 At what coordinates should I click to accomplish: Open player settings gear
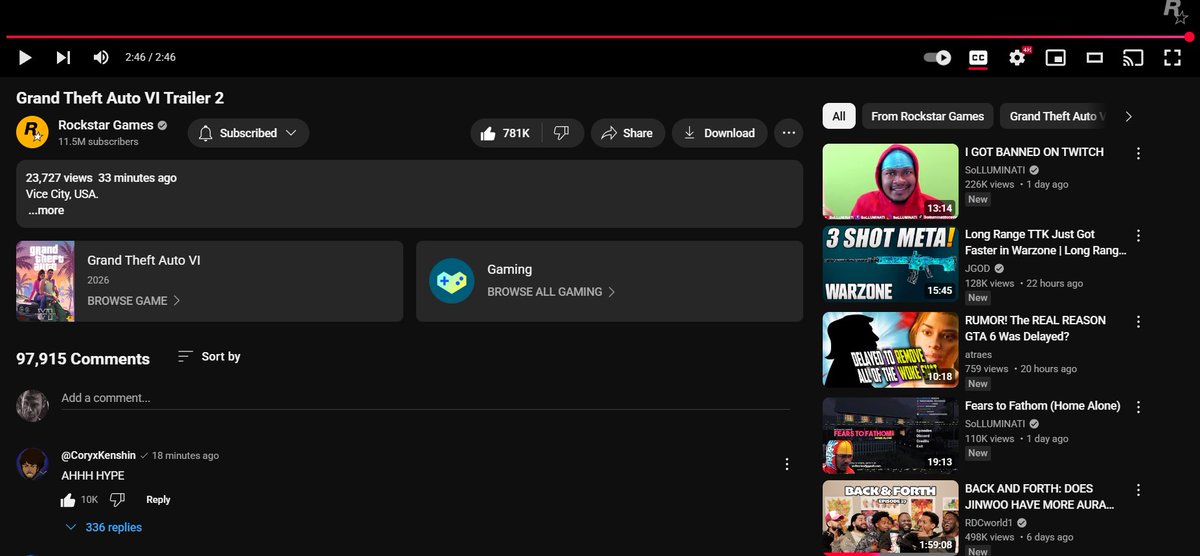[1017, 58]
